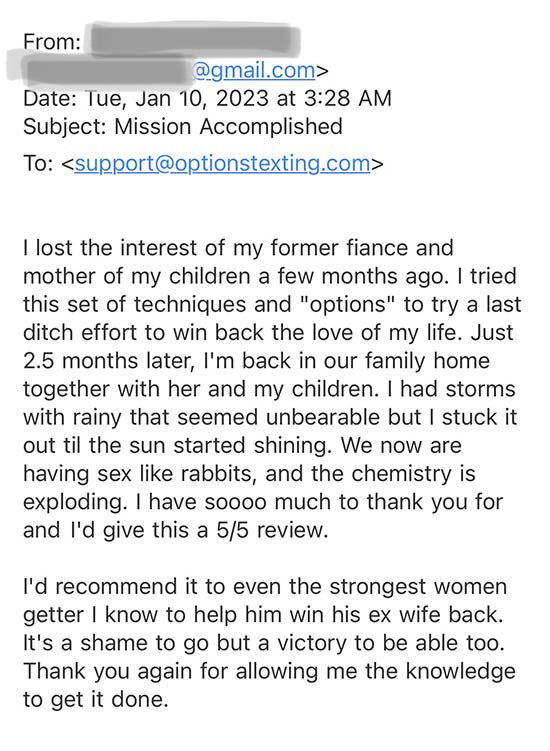Select the "Mission Accomplished" subject text
This screenshot has height=751, width=550.
click(229, 127)
